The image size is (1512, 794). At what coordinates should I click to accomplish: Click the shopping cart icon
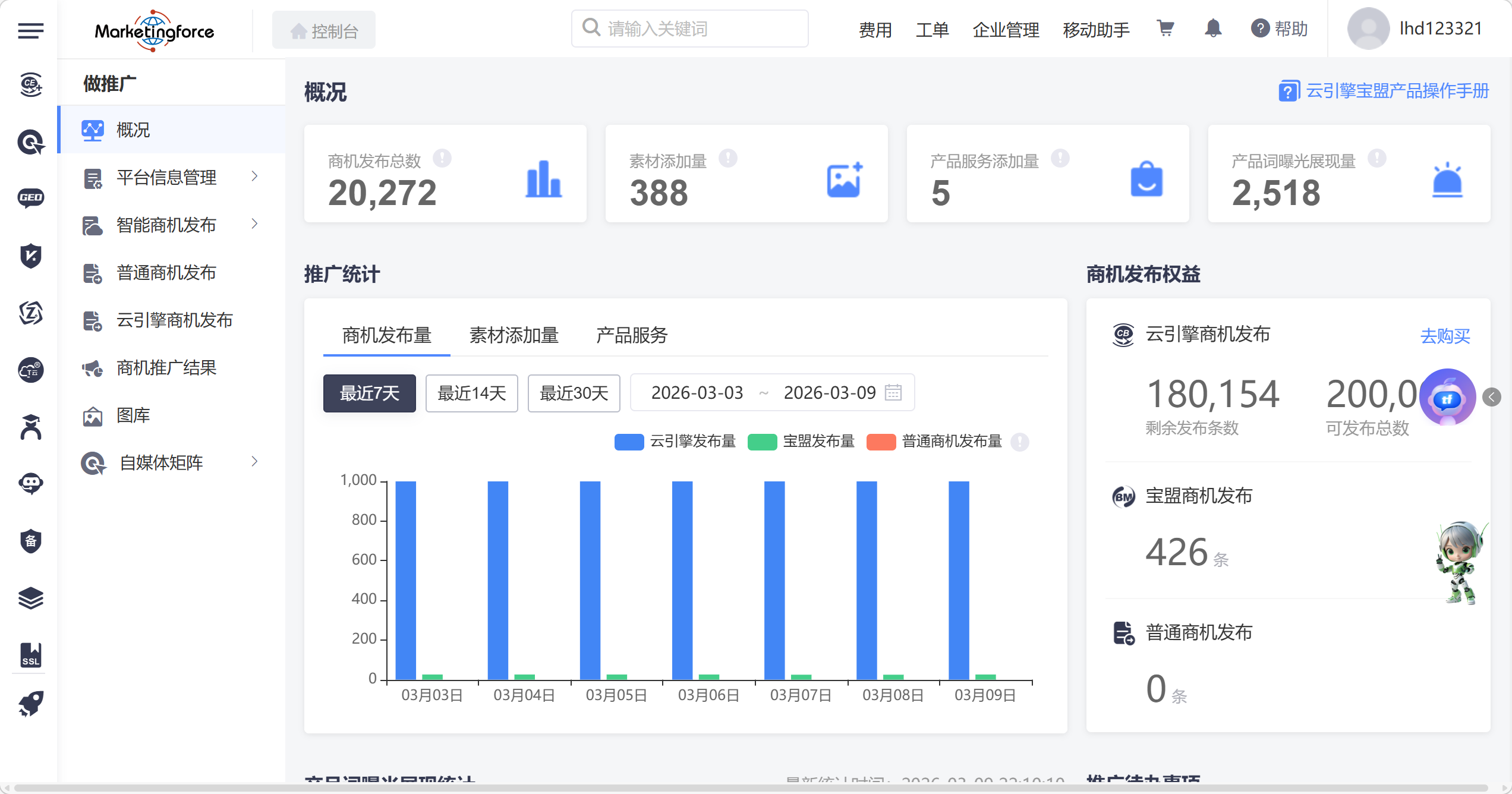1165,28
